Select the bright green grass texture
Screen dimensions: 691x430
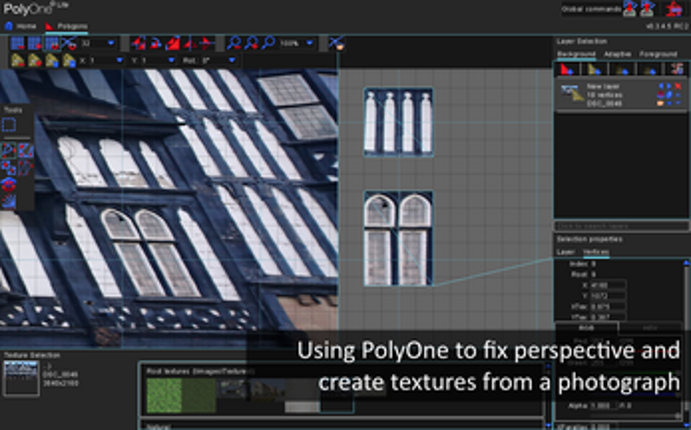point(164,396)
